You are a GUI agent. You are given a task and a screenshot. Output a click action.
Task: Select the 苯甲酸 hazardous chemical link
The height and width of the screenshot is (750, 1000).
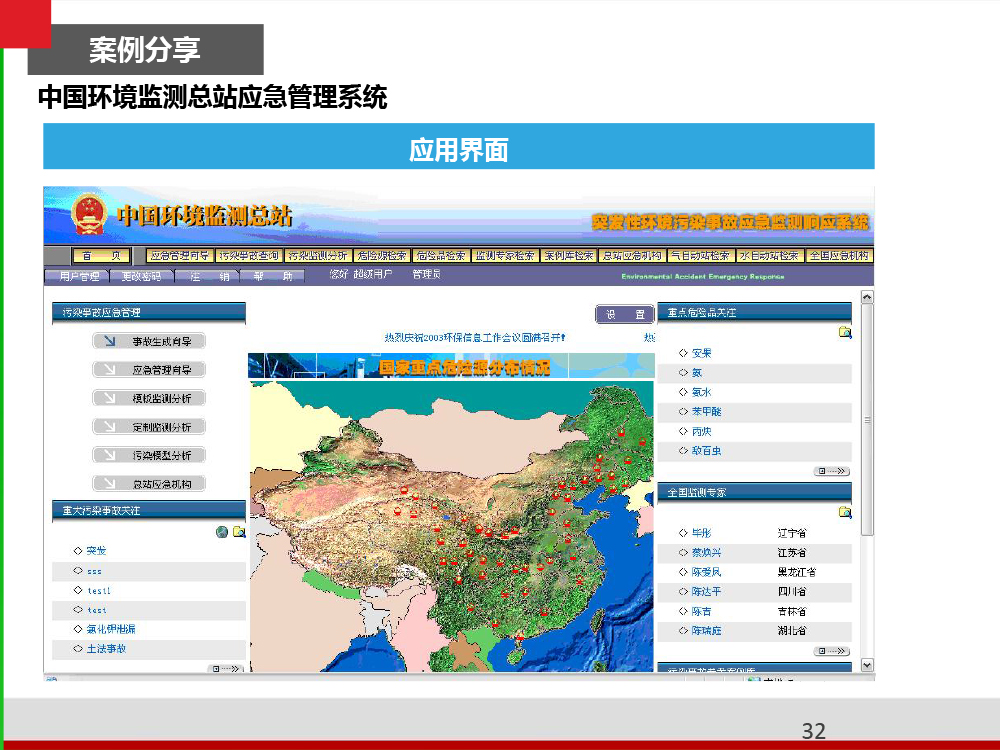706,411
